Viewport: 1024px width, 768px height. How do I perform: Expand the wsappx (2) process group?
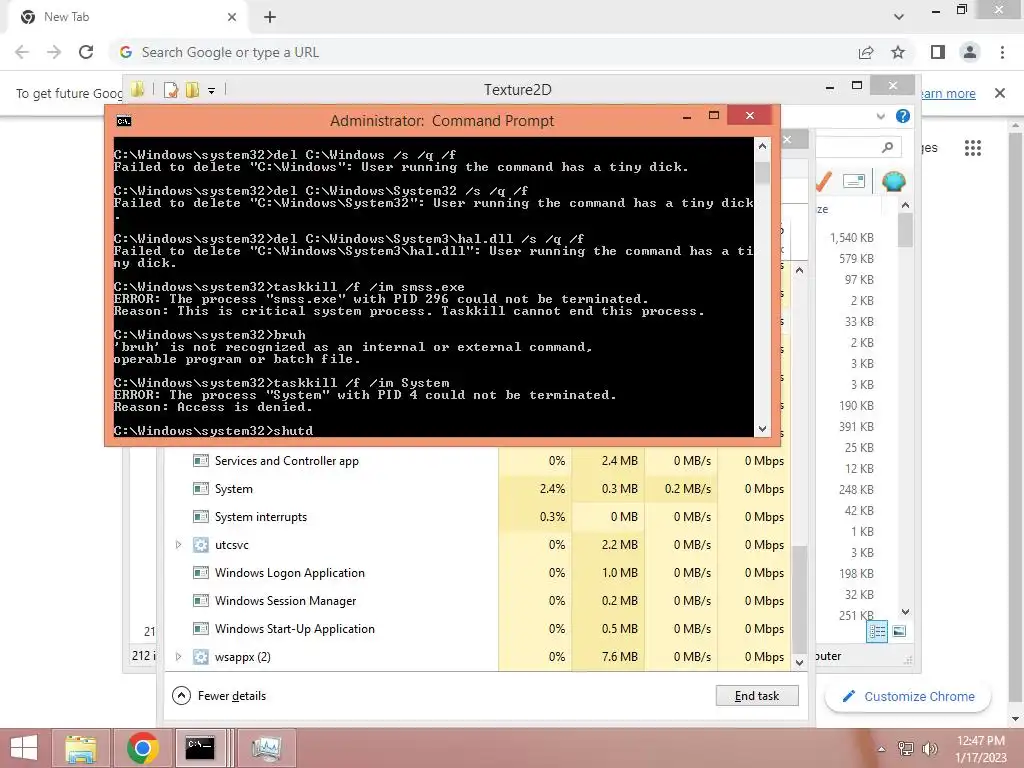point(178,656)
